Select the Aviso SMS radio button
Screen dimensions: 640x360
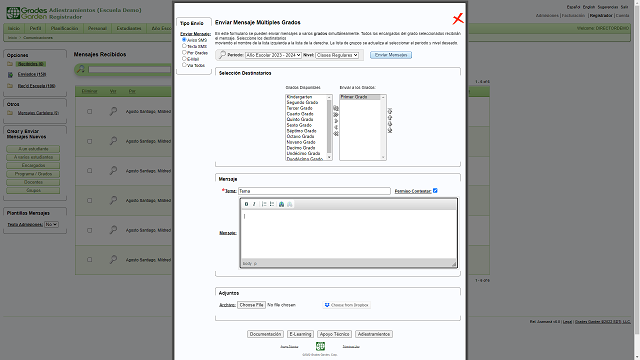point(184,40)
